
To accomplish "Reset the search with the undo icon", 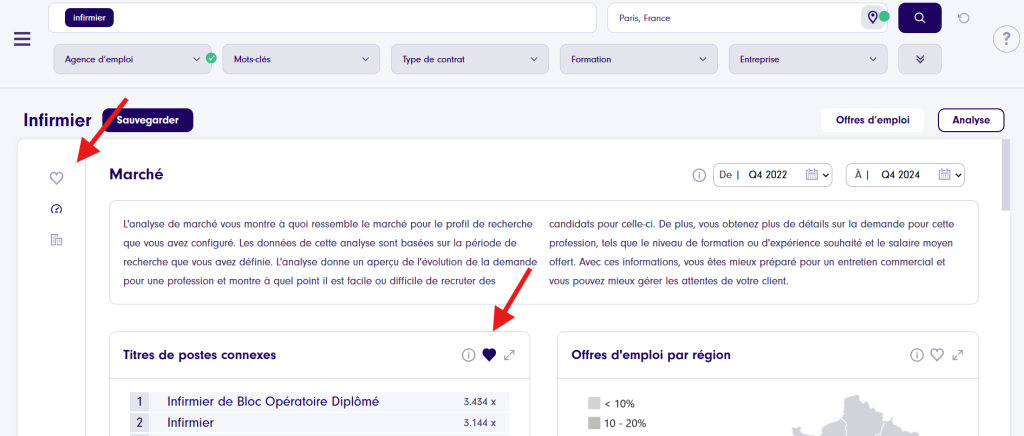I will coord(963,18).
